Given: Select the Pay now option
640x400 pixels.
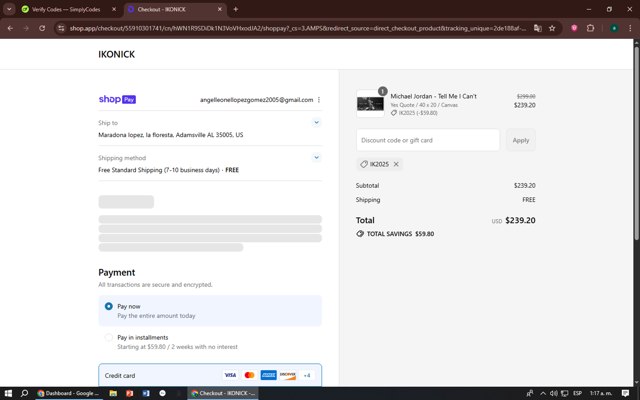Looking at the screenshot, I should pos(108,306).
